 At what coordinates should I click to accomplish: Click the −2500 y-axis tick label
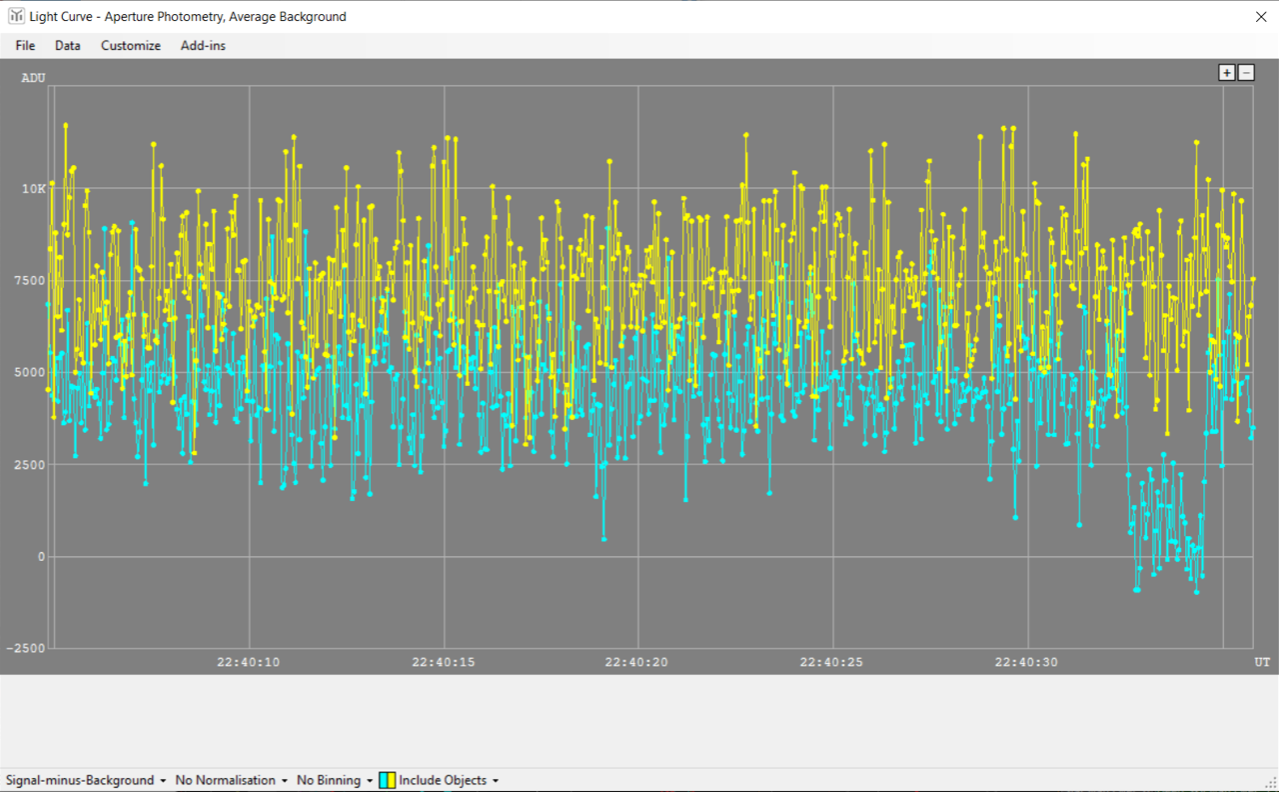27,649
